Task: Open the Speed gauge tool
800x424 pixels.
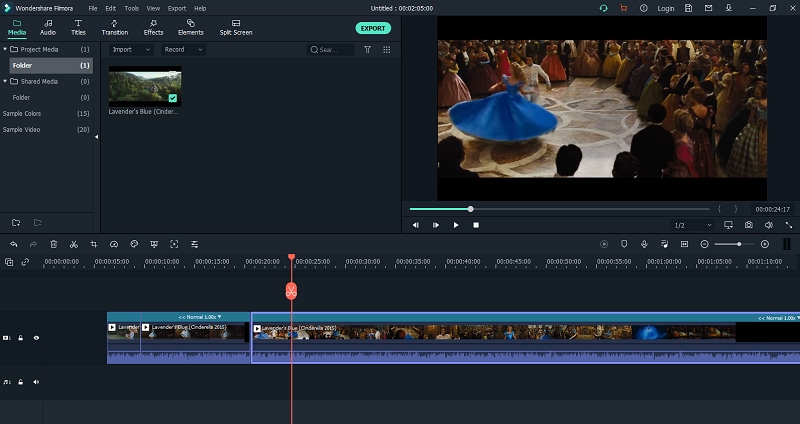Action: pos(114,244)
